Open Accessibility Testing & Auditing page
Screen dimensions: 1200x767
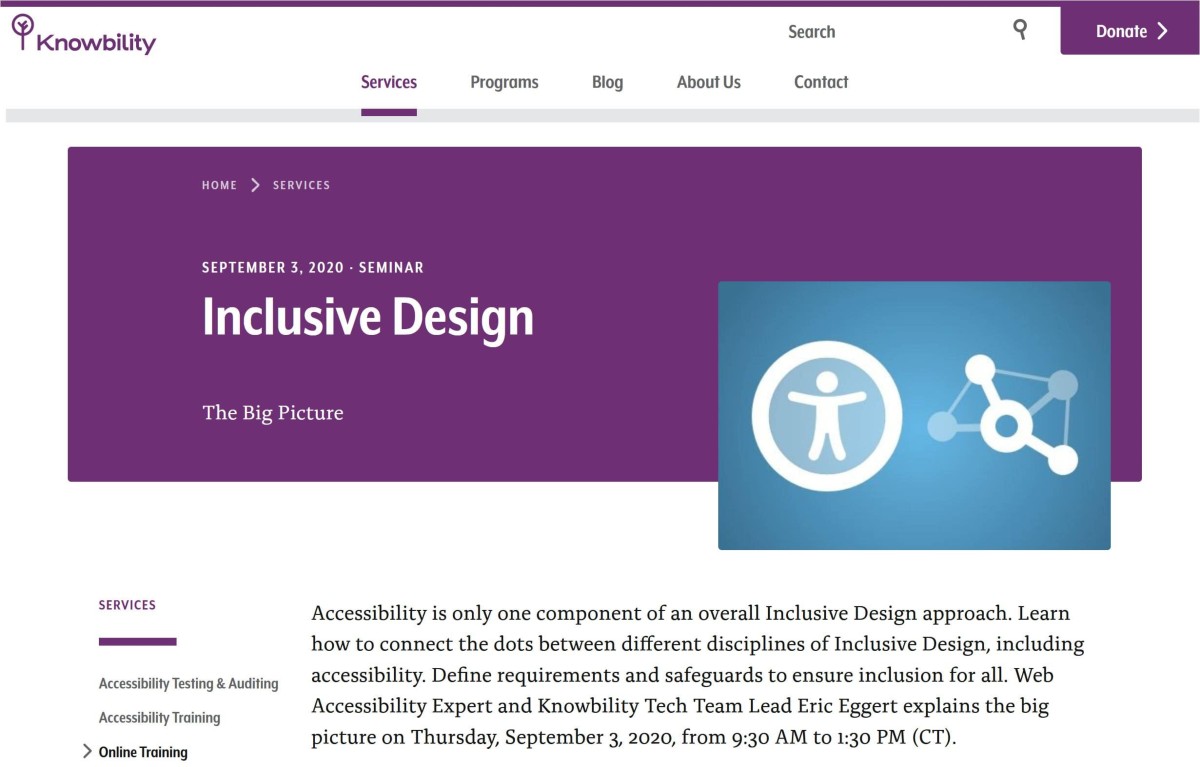[188, 683]
